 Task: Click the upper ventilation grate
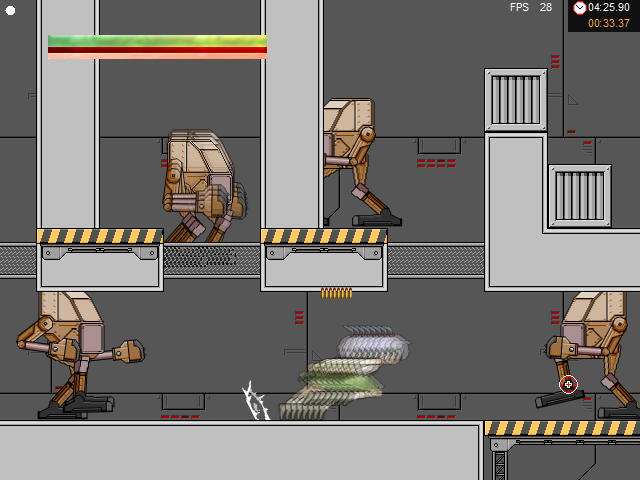tap(516, 100)
